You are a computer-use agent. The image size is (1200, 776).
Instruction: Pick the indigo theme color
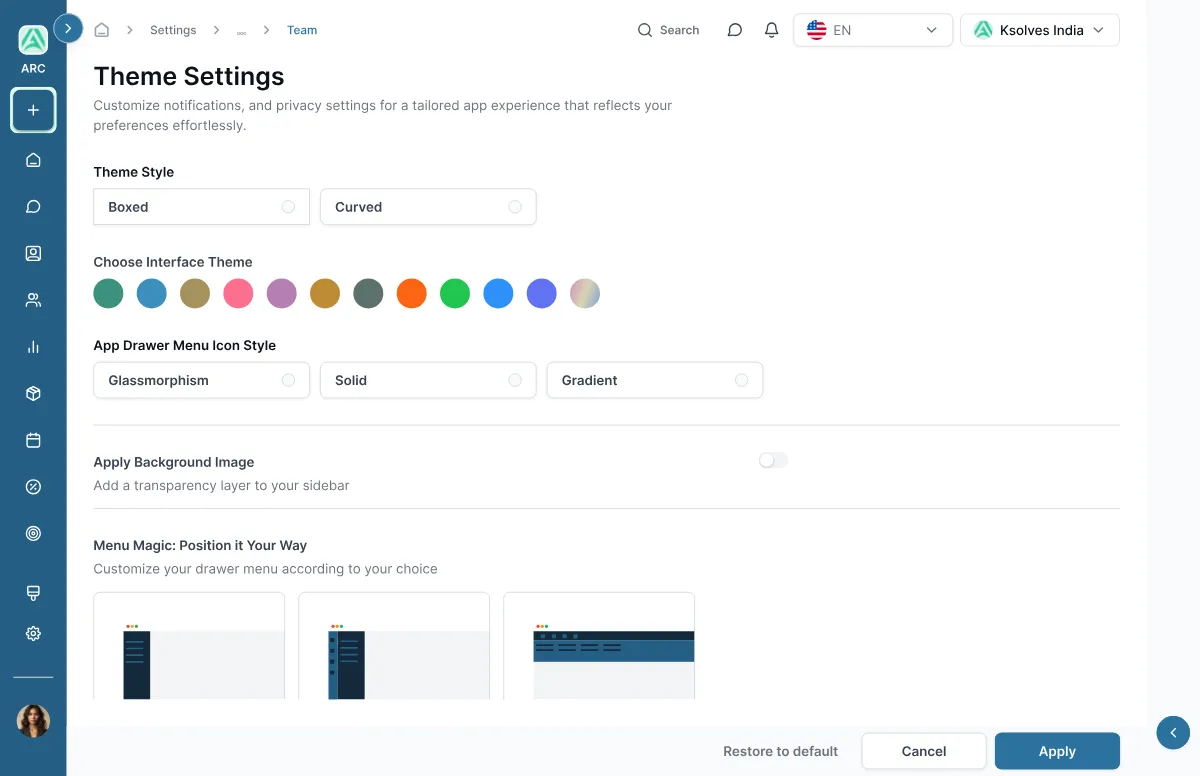(542, 293)
